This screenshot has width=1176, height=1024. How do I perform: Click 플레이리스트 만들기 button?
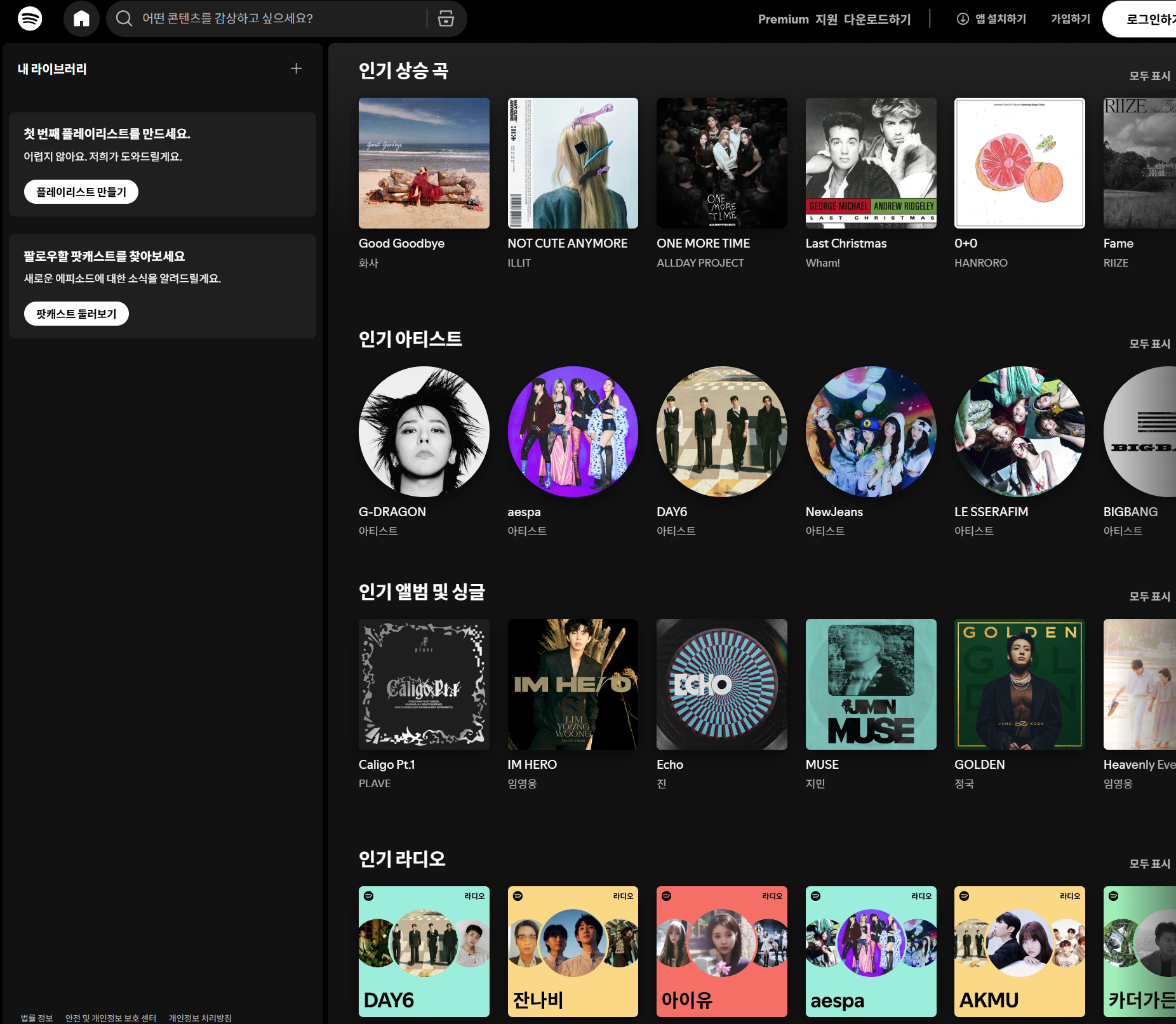81,192
